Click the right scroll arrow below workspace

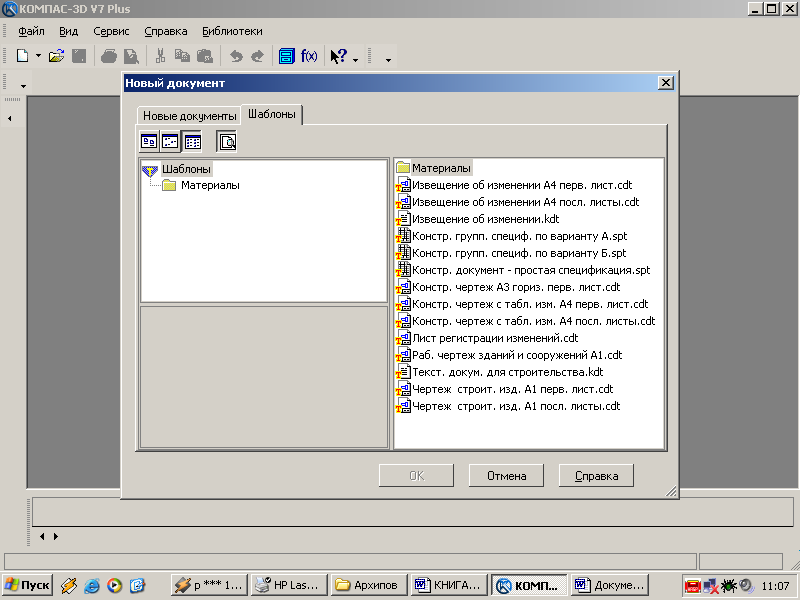[x=56, y=536]
